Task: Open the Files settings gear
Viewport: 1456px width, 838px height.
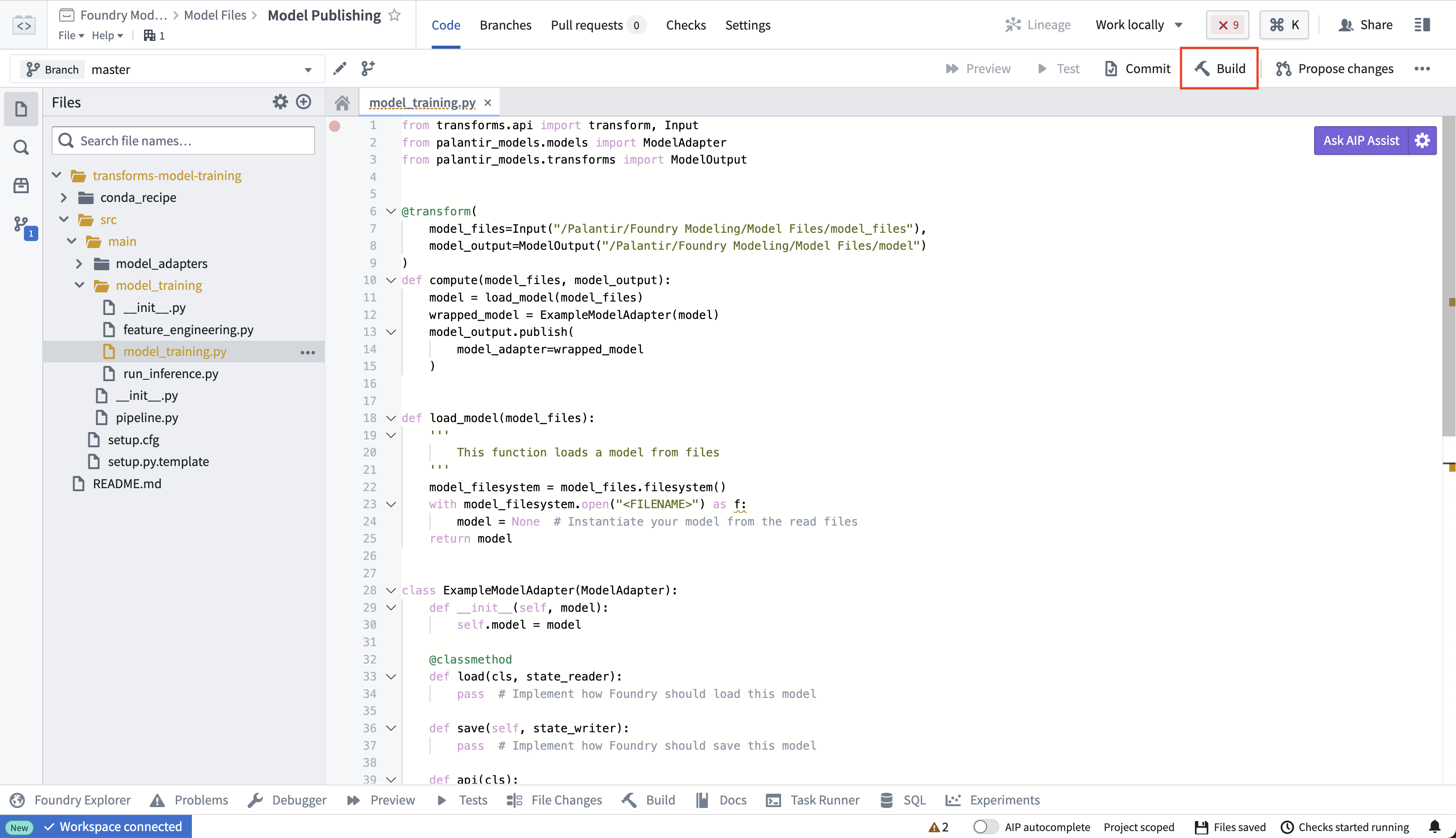Action: click(x=280, y=102)
